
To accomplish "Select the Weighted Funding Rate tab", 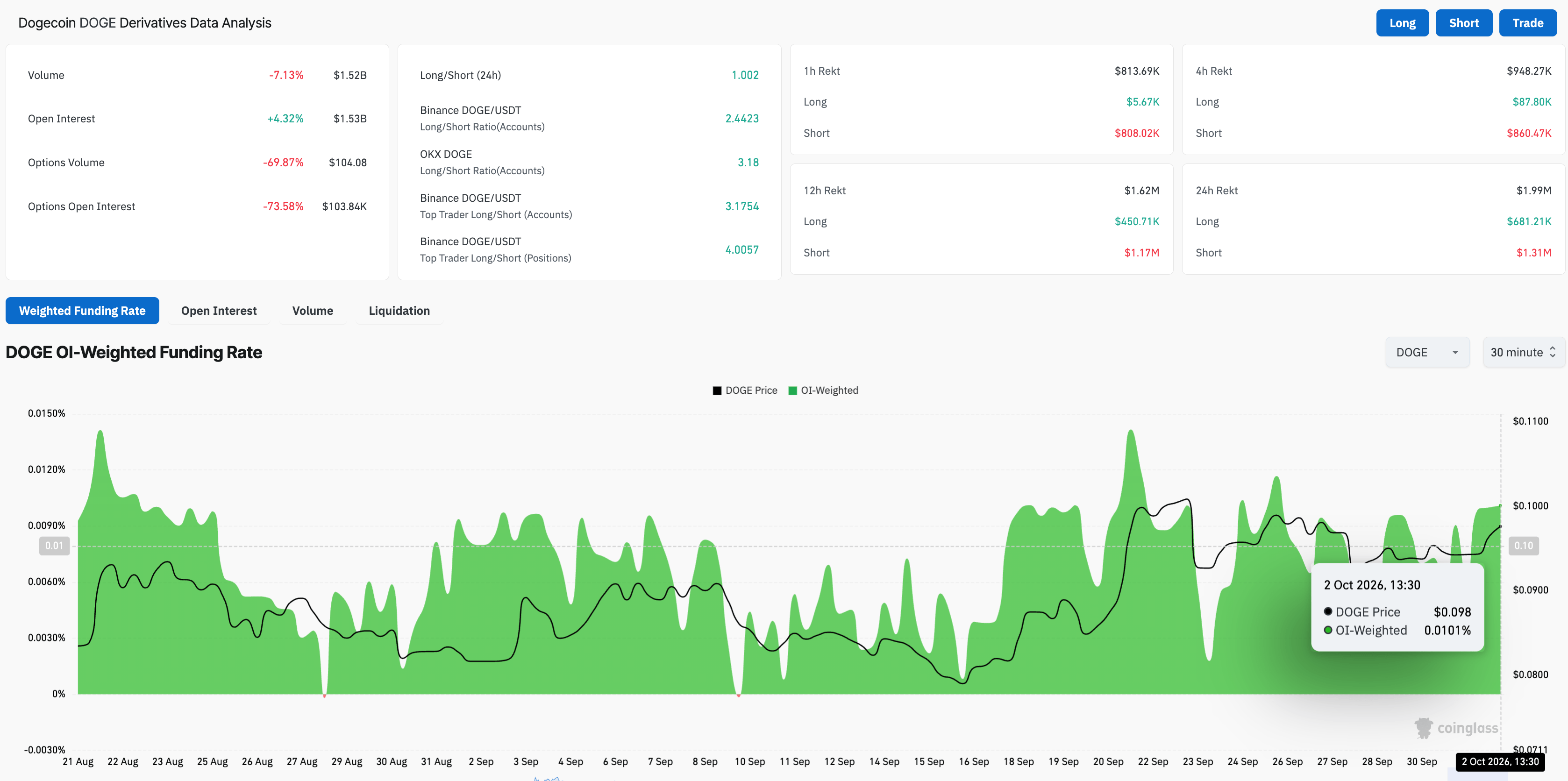I will [x=82, y=311].
